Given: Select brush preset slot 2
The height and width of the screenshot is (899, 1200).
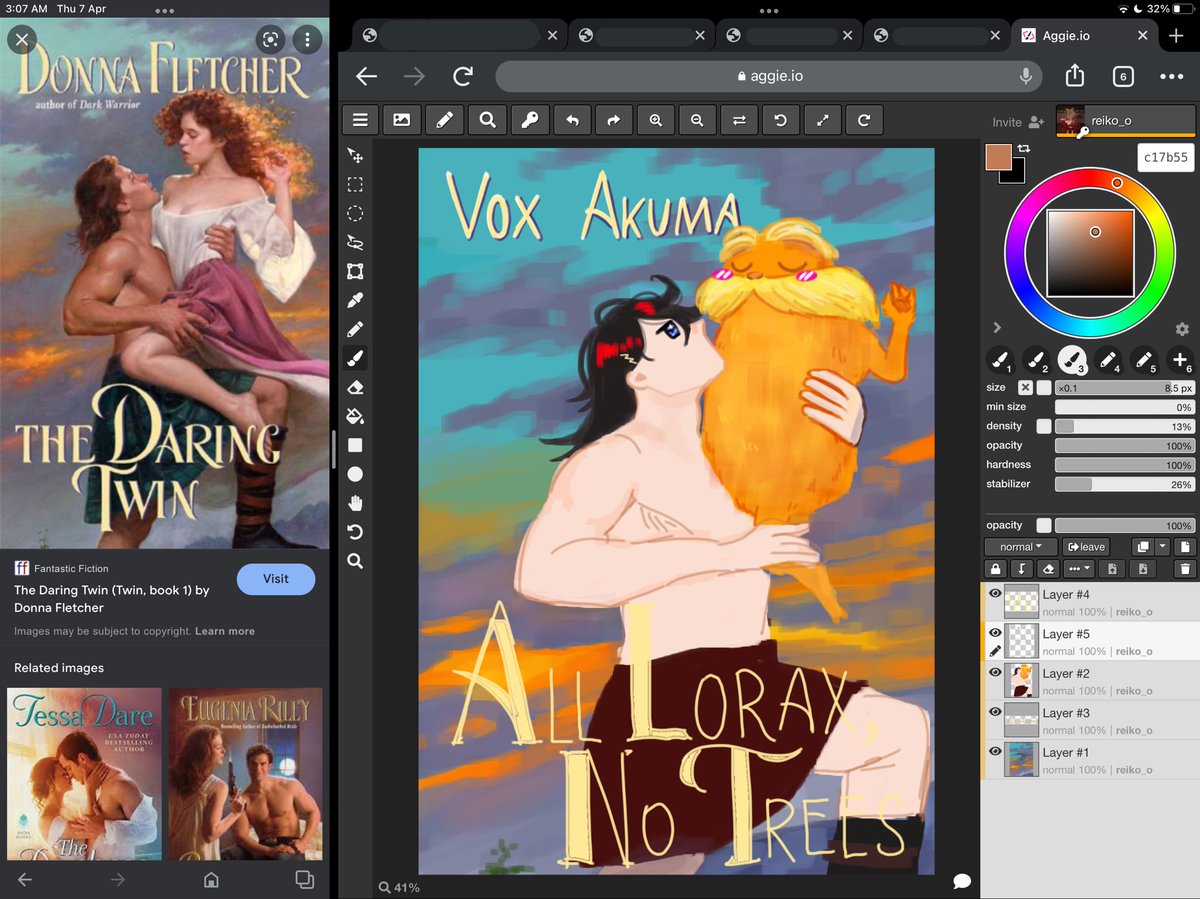Looking at the screenshot, I should coord(1036,360).
